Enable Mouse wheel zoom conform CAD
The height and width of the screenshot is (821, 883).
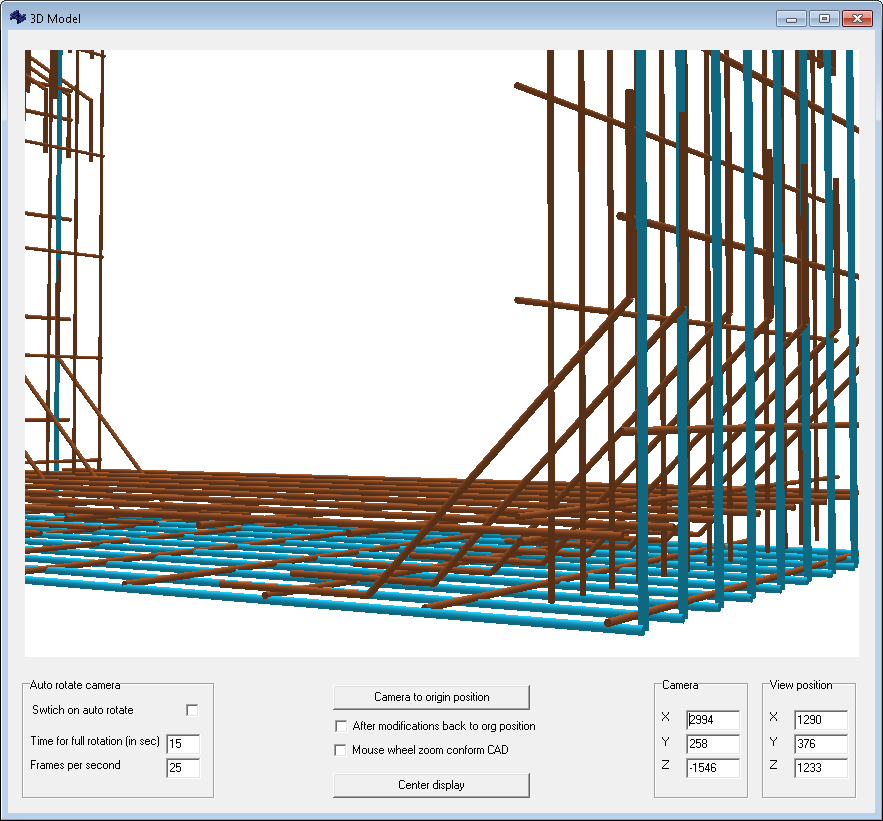(x=342, y=749)
